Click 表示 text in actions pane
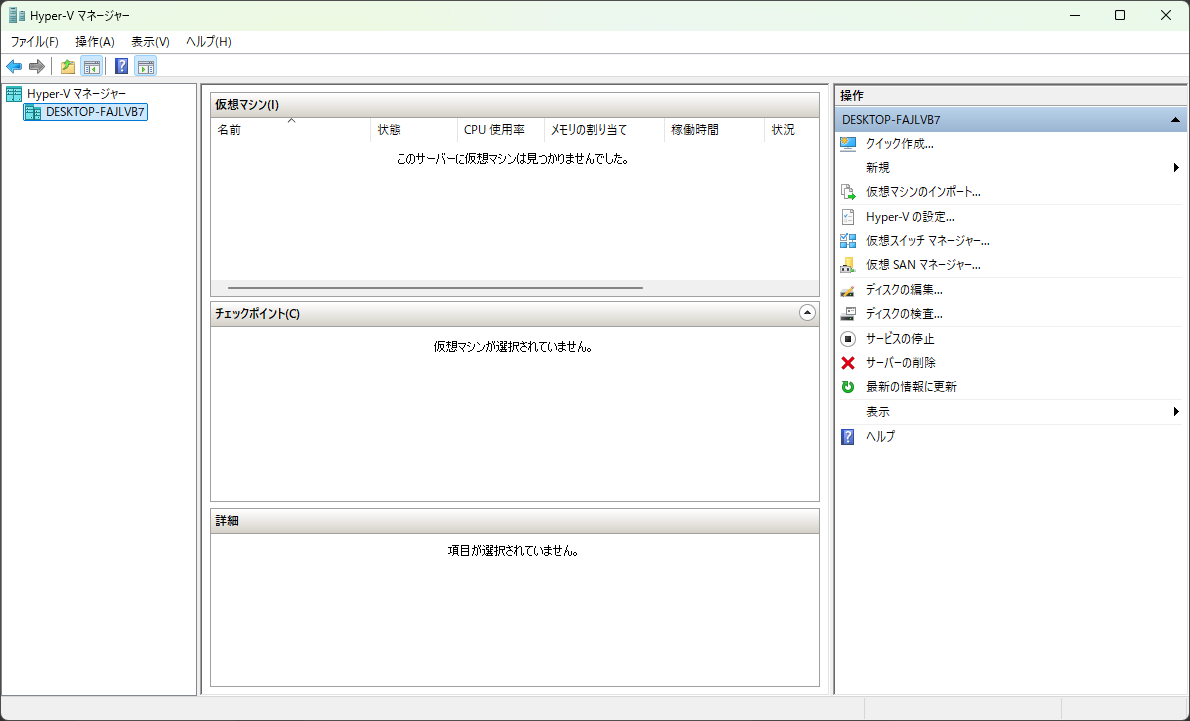The height and width of the screenshot is (721, 1190). tap(877, 412)
